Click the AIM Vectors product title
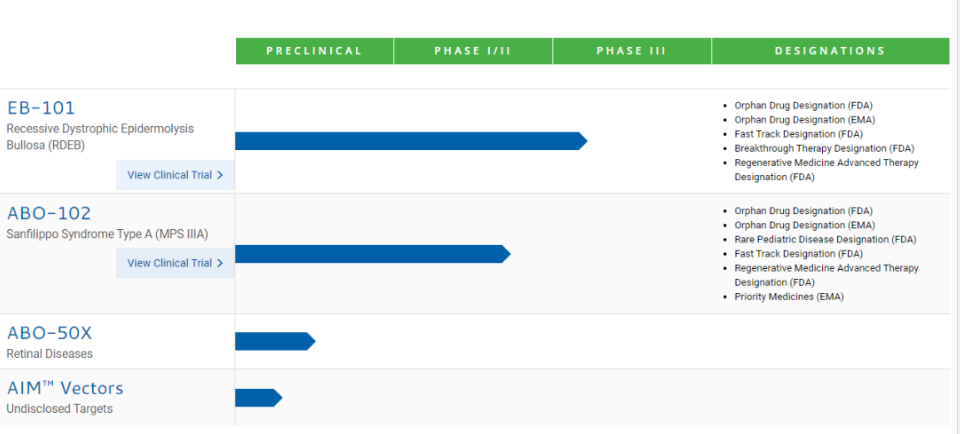The height and width of the screenshot is (434, 960). 65,388
